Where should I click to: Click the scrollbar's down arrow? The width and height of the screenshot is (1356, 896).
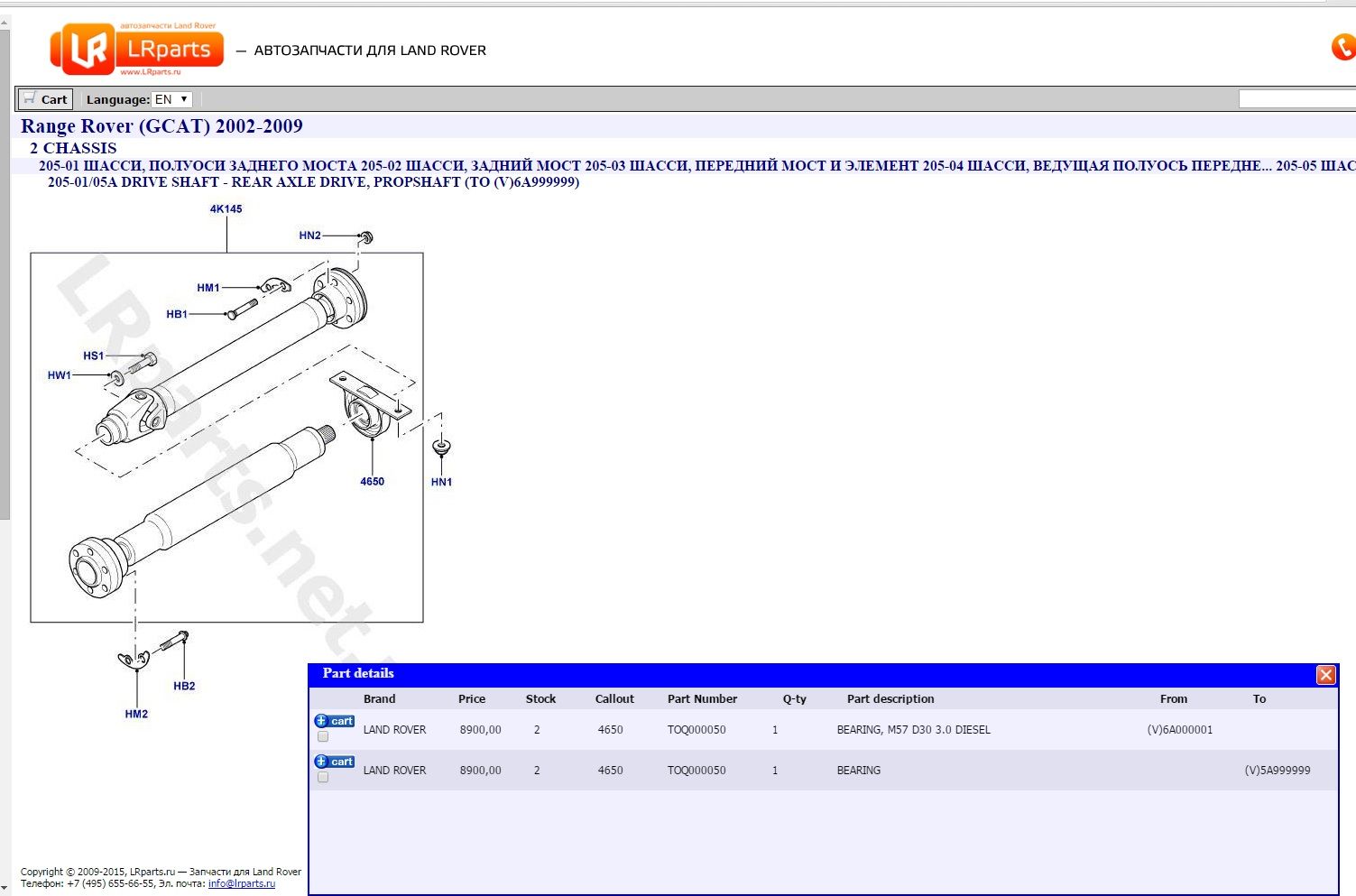(x=5, y=889)
